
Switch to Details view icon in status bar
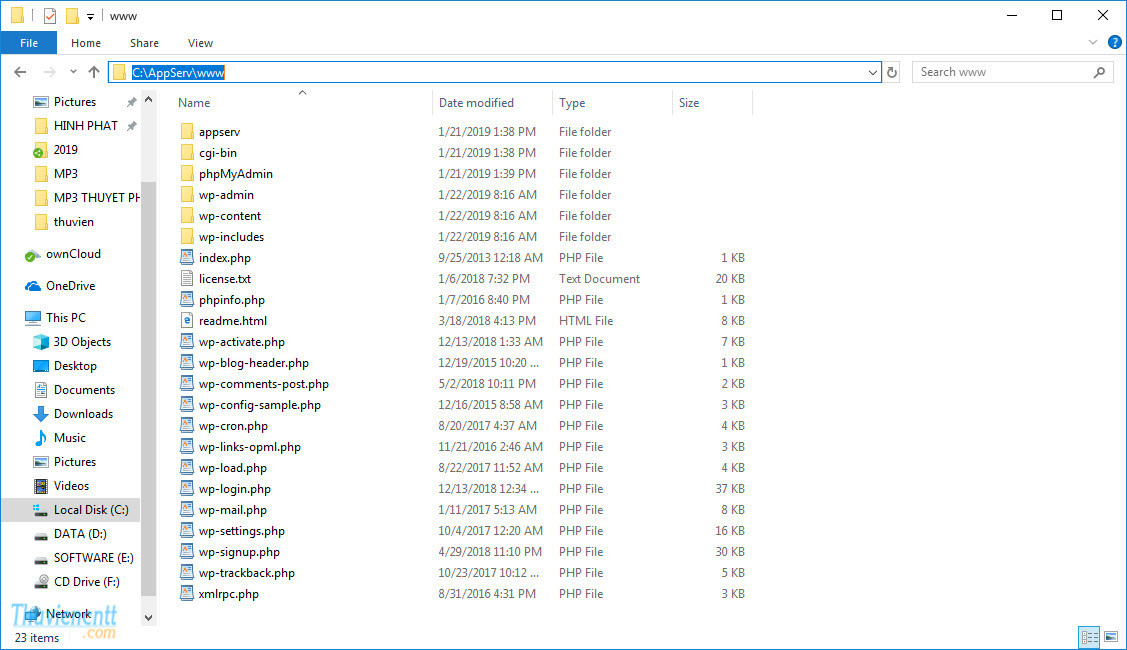point(1090,636)
